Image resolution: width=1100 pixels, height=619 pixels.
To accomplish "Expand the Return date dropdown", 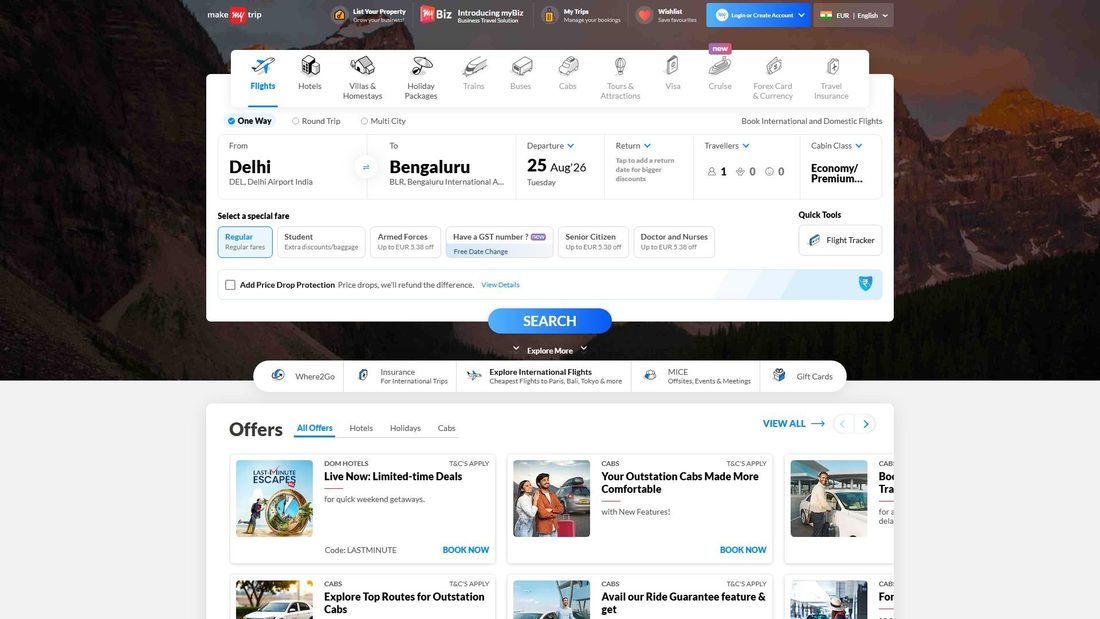I will pyautogui.click(x=647, y=146).
